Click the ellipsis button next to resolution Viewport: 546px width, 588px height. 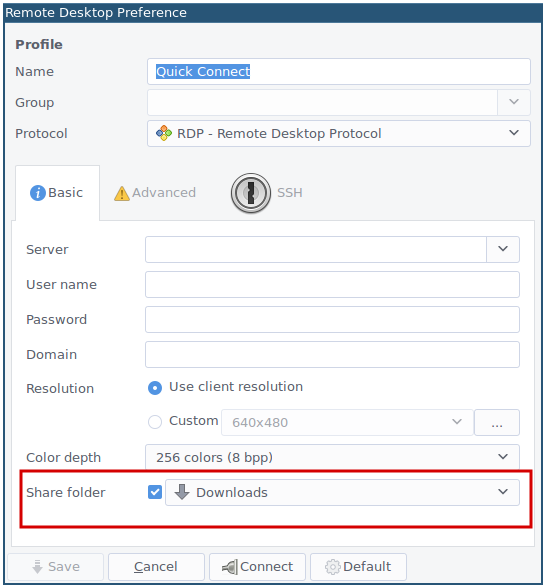click(x=496, y=422)
